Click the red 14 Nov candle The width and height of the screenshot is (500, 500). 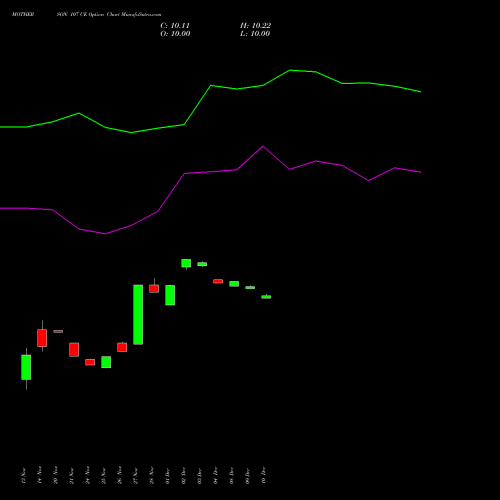(42, 338)
